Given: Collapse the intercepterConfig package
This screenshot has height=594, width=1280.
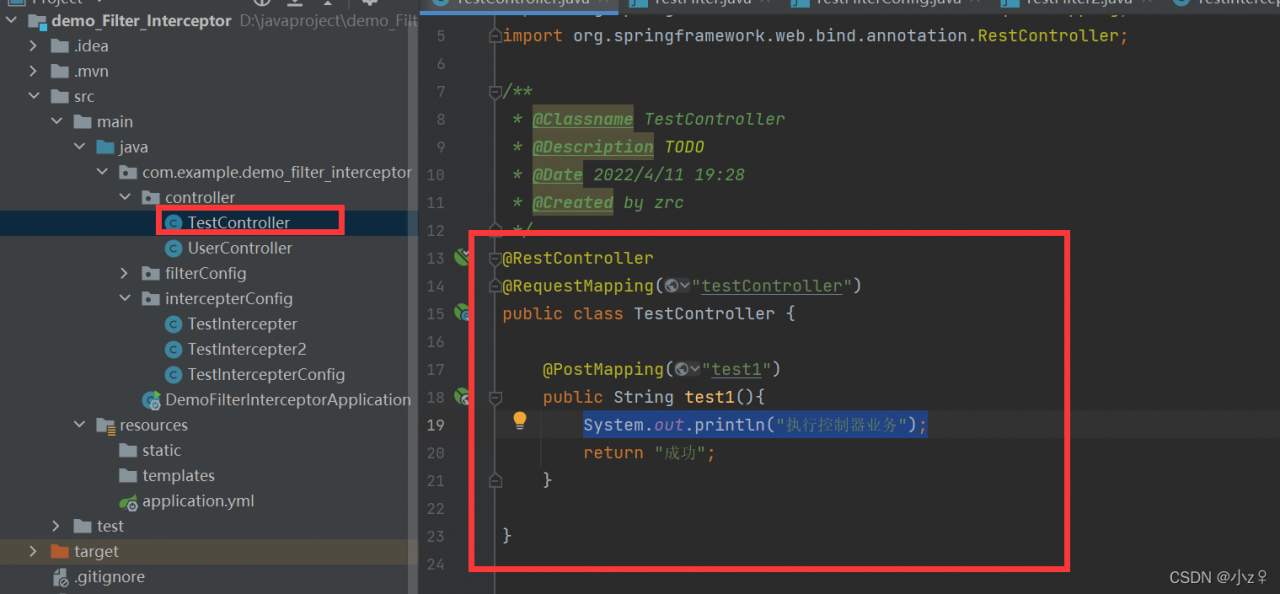Looking at the screenshot, I should (x=125, y=299).
